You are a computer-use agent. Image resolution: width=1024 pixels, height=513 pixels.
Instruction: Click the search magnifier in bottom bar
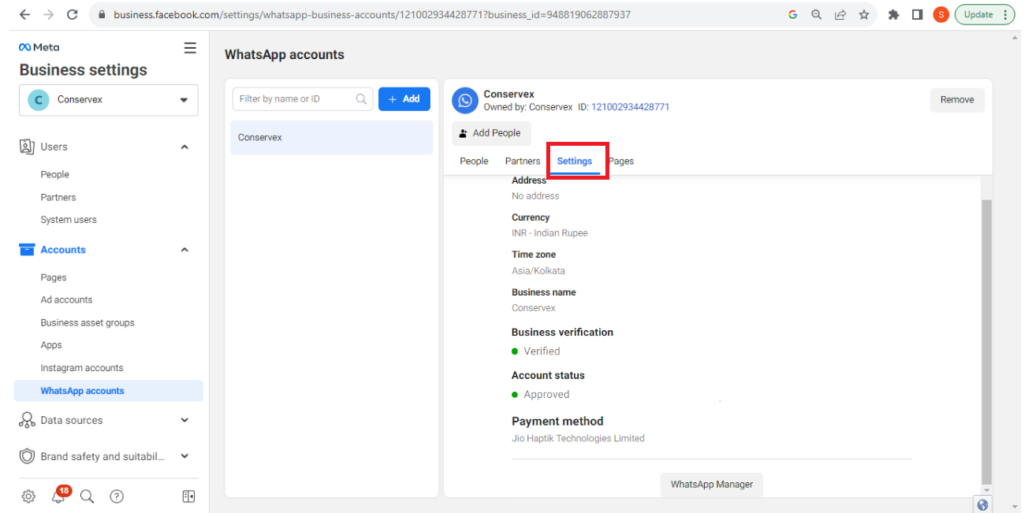click(x=87, y=497)
